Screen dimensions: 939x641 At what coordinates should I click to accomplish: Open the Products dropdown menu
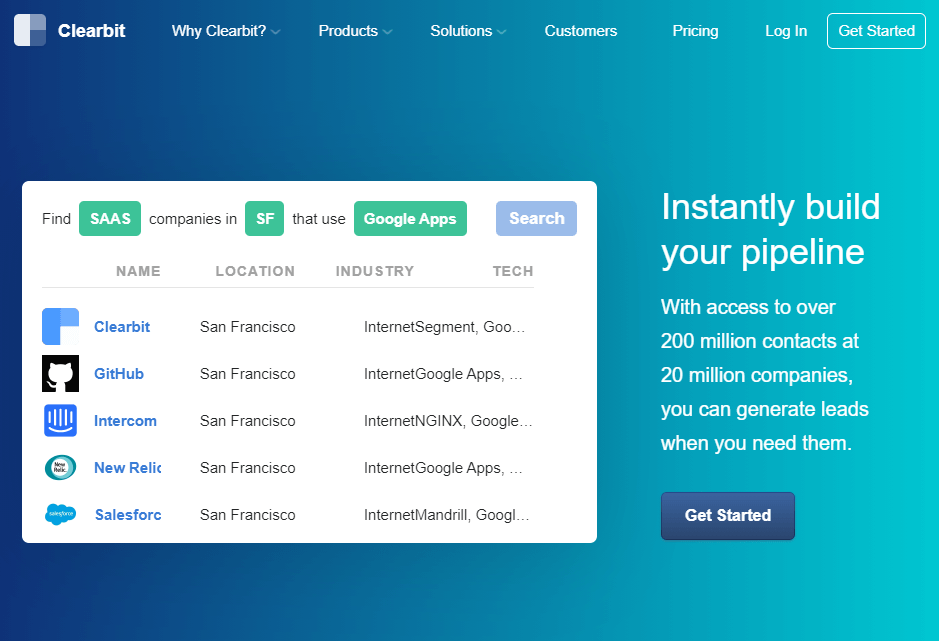tap(355, 31)
